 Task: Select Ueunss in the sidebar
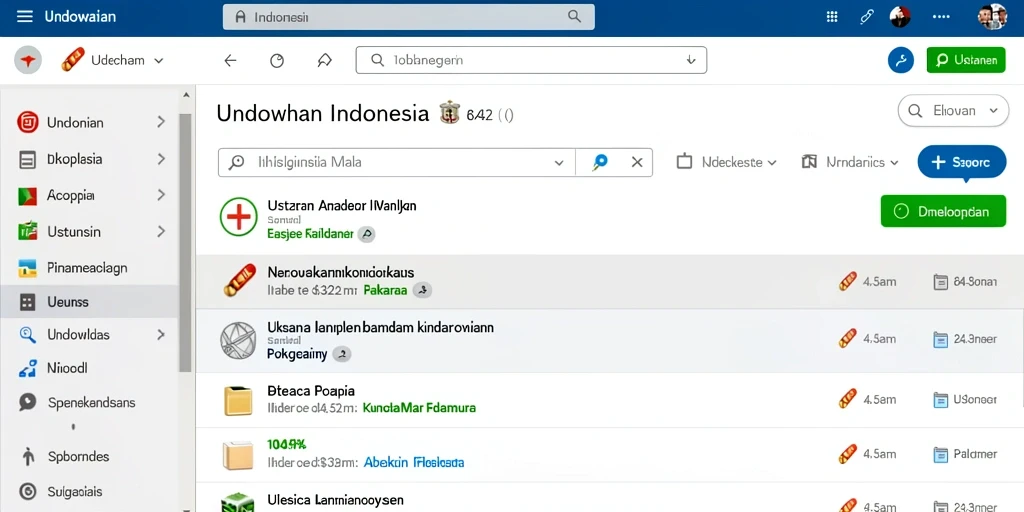[89, 302]
